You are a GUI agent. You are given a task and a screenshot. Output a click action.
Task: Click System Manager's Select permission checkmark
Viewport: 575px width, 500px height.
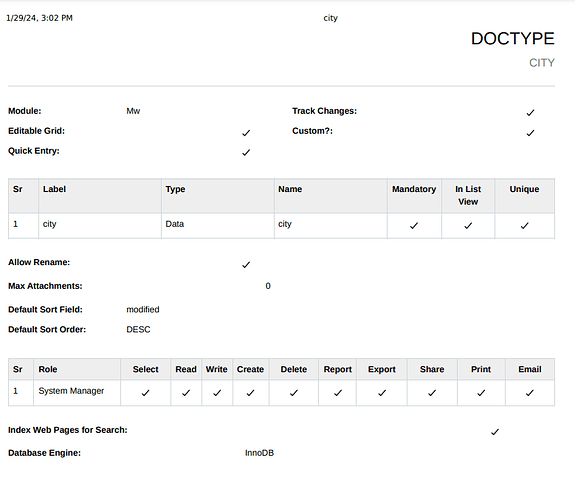146,393
